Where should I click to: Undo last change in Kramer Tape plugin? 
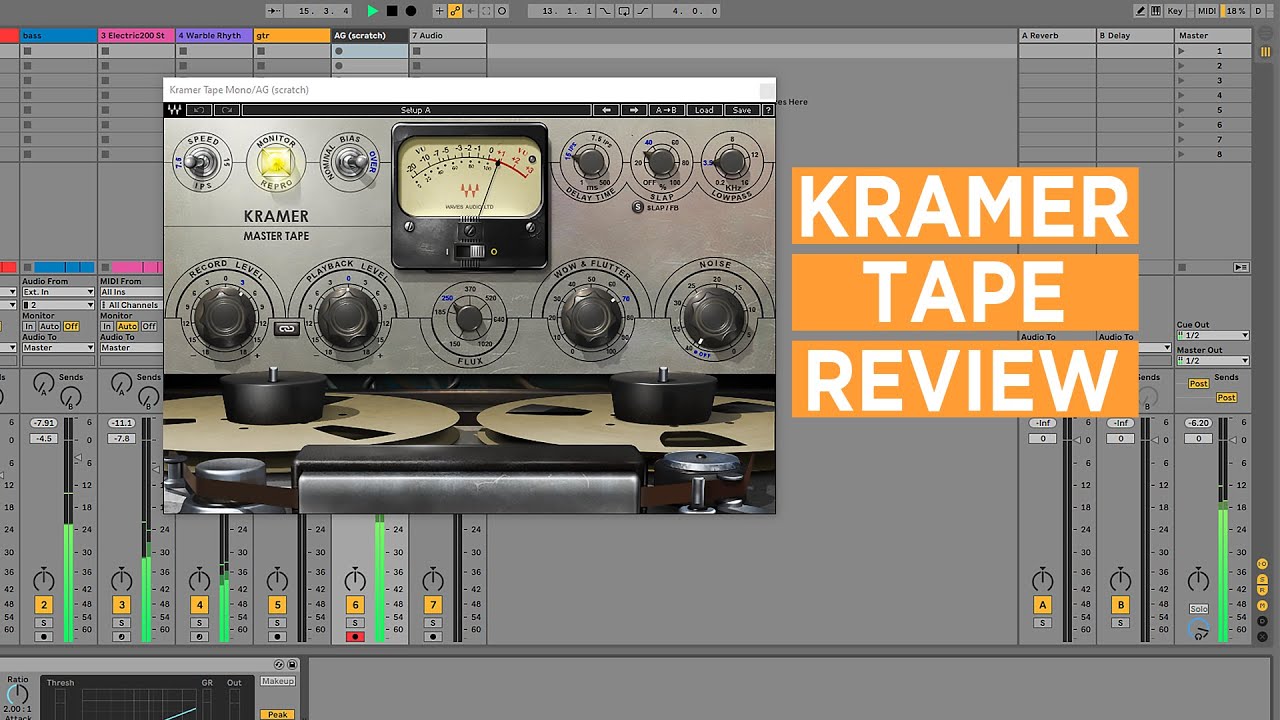tap(200, 110)
